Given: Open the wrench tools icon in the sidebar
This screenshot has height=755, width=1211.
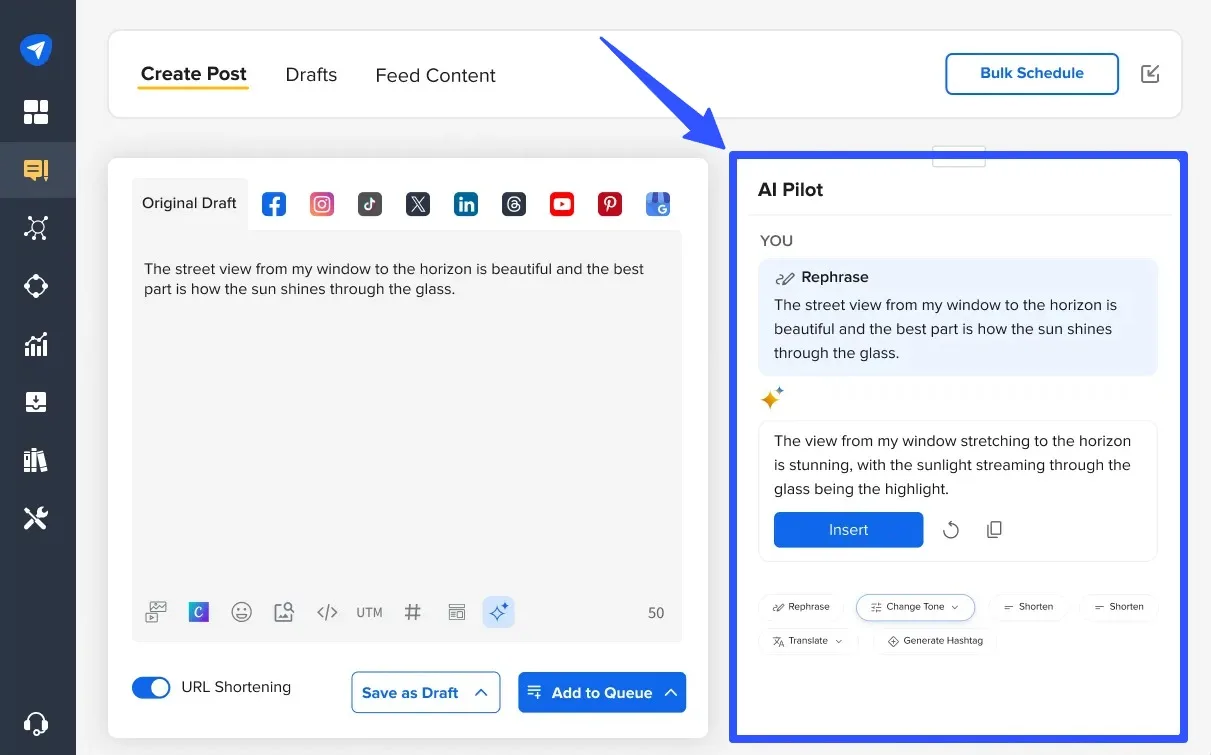Looking at the screenshot, I should 37,518.
